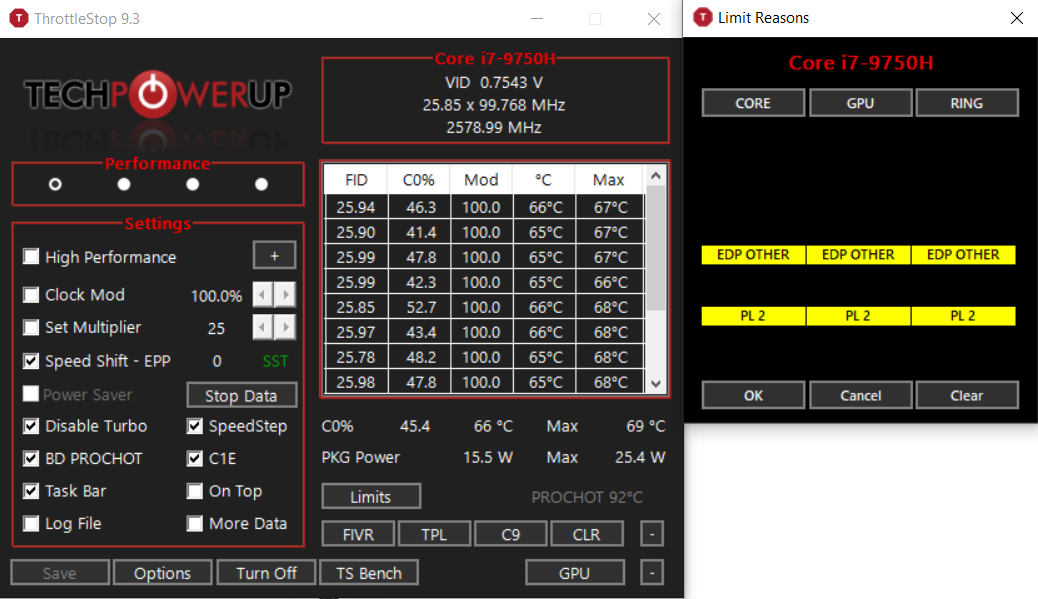Click the SST indicator text
Screen dimensions: 1038x599
click(275, 361)
